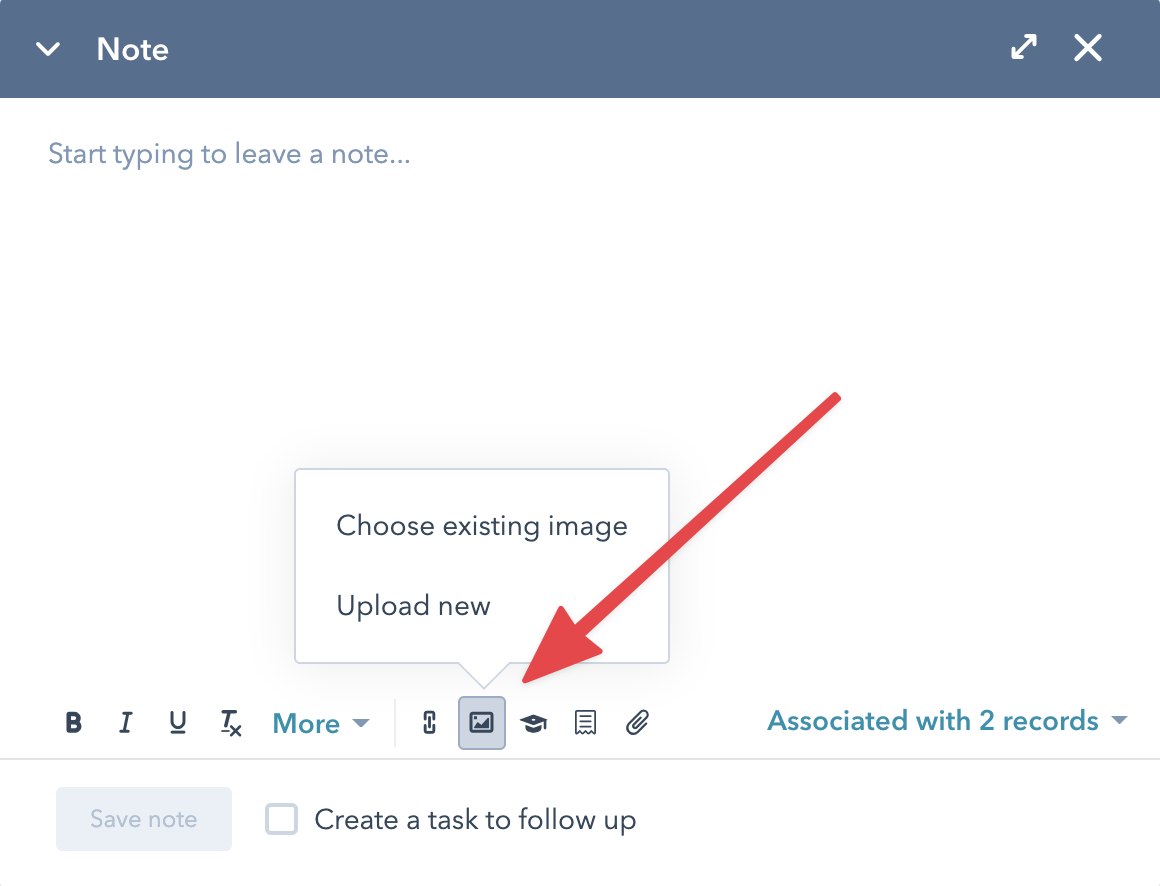The width and height of the screenshot is (1160, 886).
Task: Clear text formatting
Action: pos(231,723)
